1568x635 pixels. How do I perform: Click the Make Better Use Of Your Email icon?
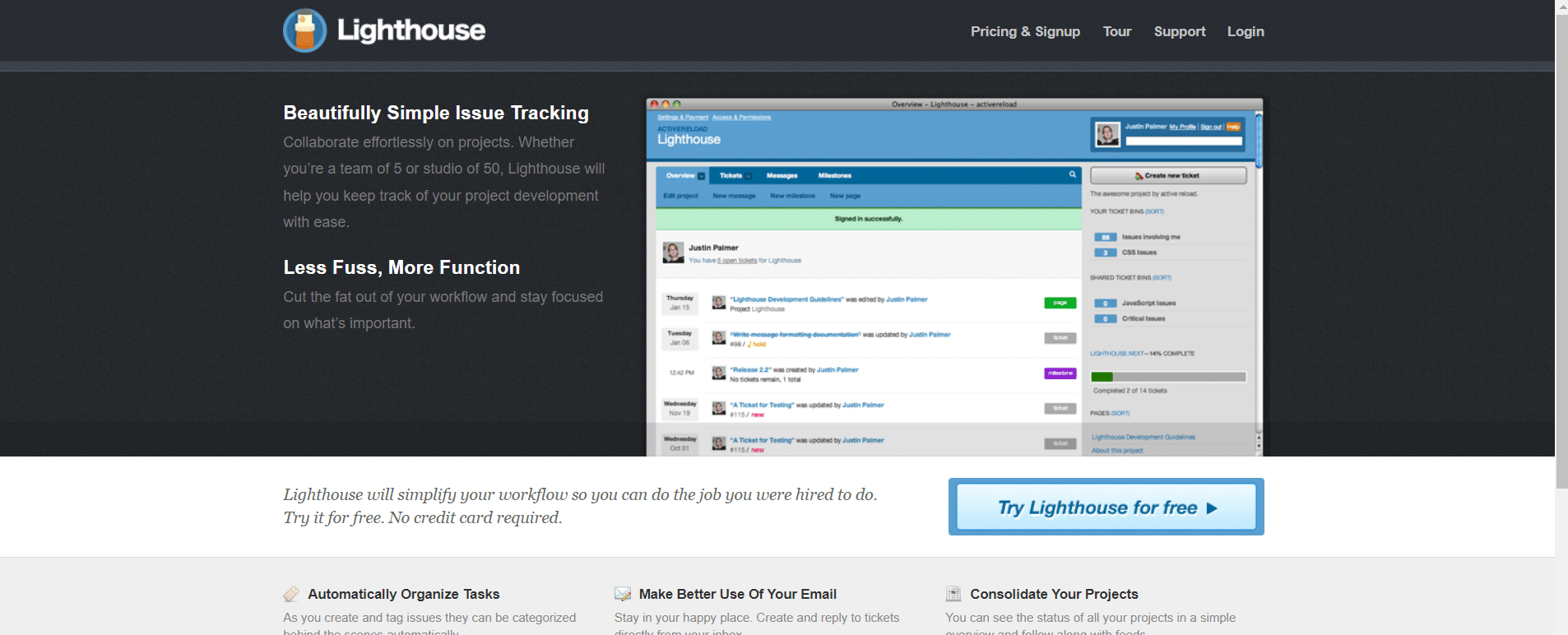click(x=623, y=594)
